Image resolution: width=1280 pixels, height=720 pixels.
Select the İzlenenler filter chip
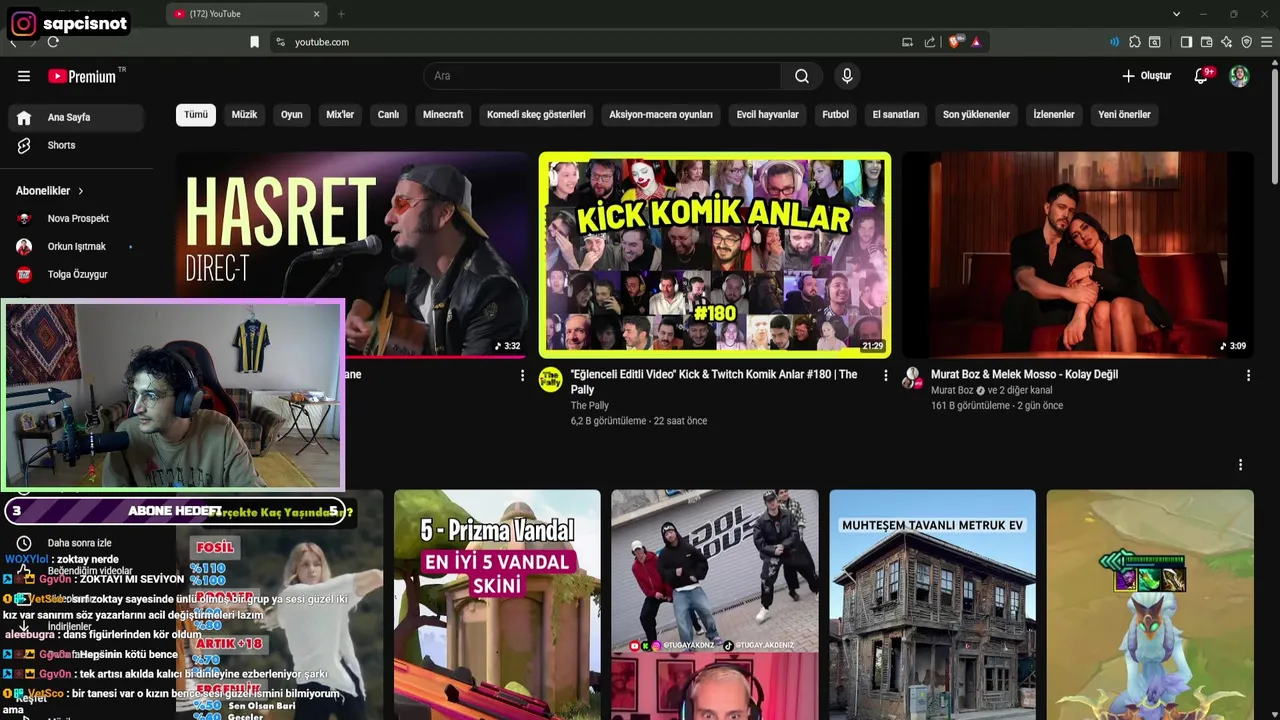[x=1054, y=115]
